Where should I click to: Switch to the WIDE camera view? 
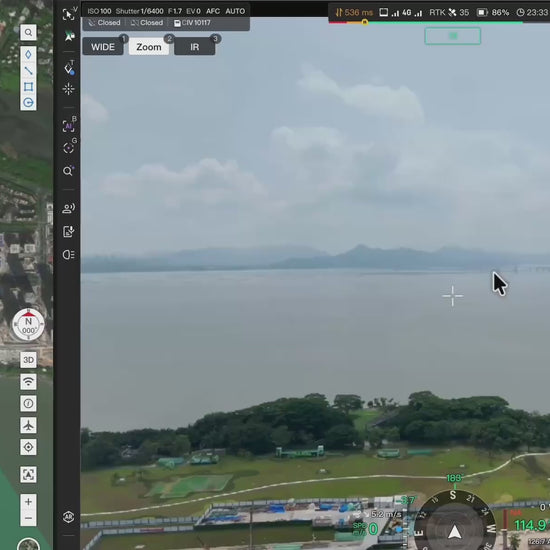point(103,47)
